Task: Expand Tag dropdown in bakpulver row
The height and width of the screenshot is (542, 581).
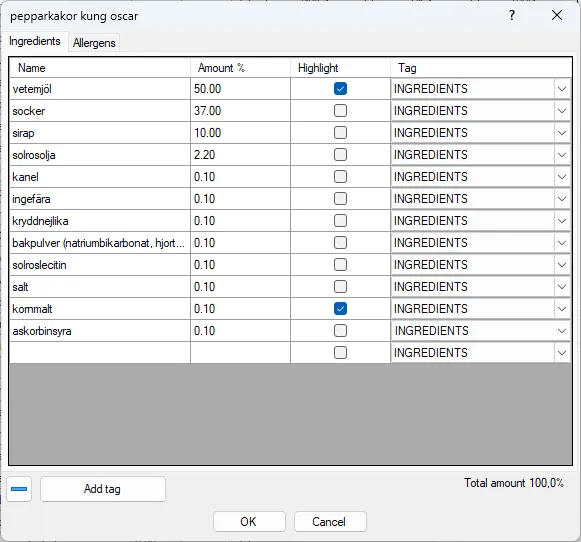Action: (x=562, y=243)
